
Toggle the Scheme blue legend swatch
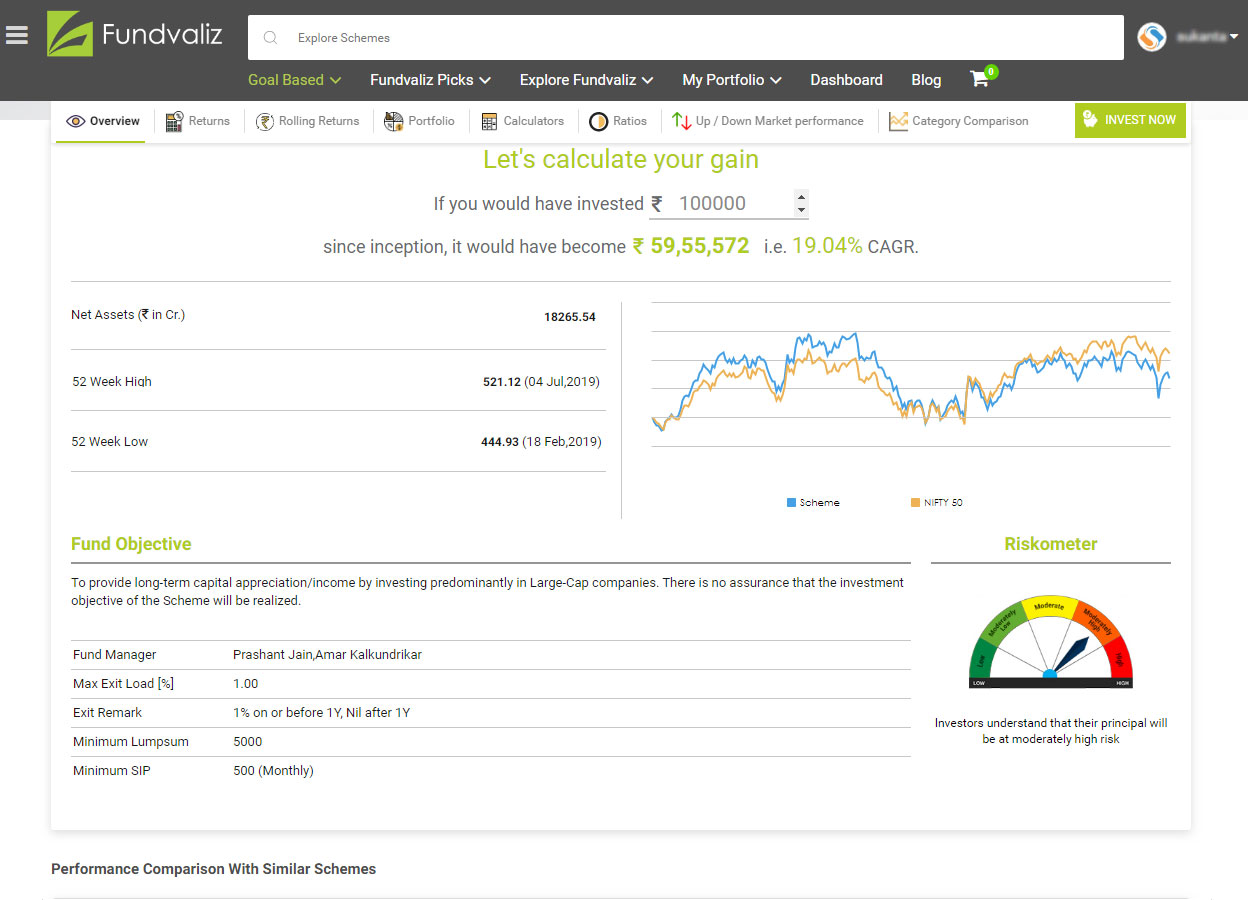tap(791, 502)
